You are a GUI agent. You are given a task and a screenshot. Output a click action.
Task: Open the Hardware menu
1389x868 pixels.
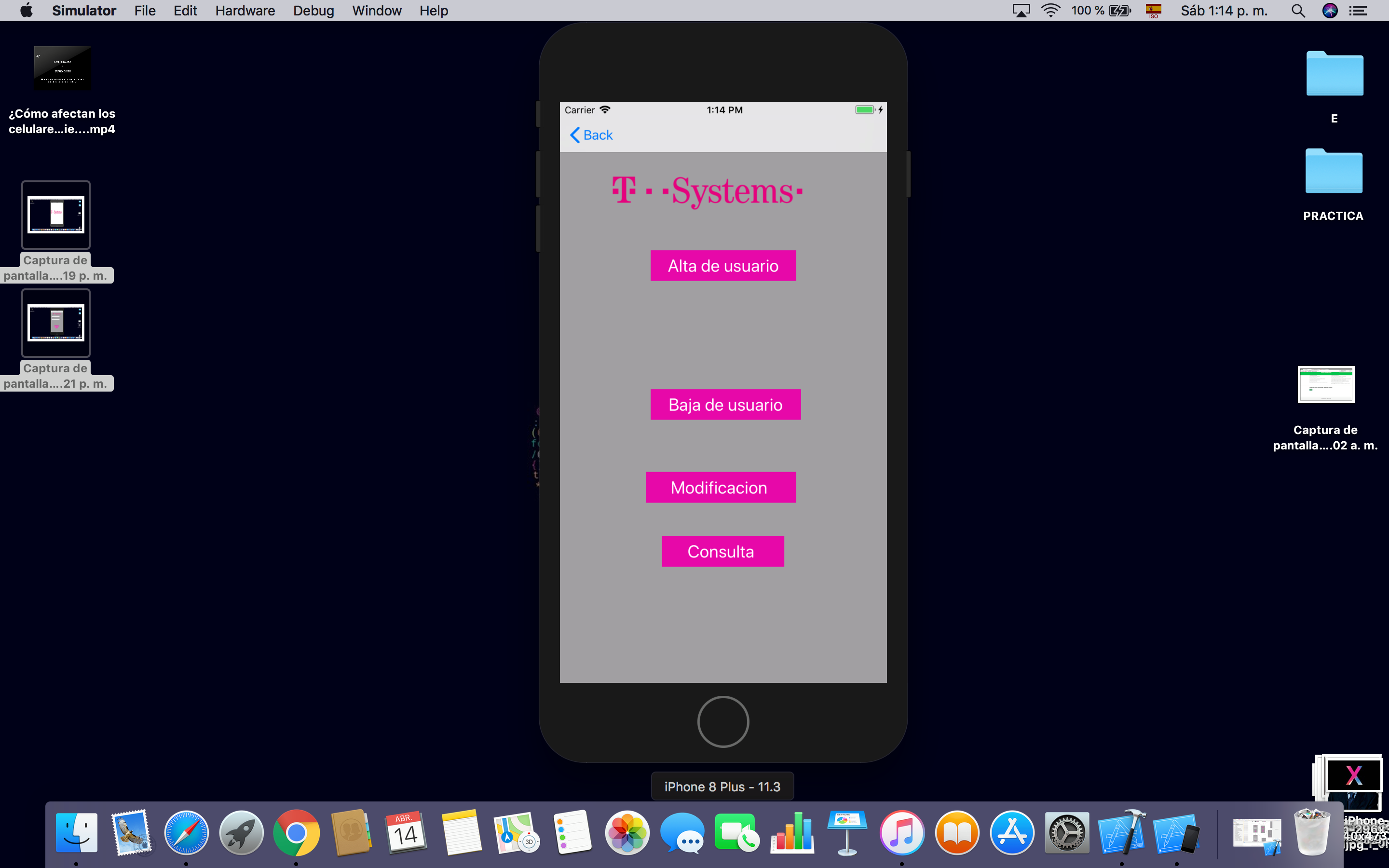point(245,11)
